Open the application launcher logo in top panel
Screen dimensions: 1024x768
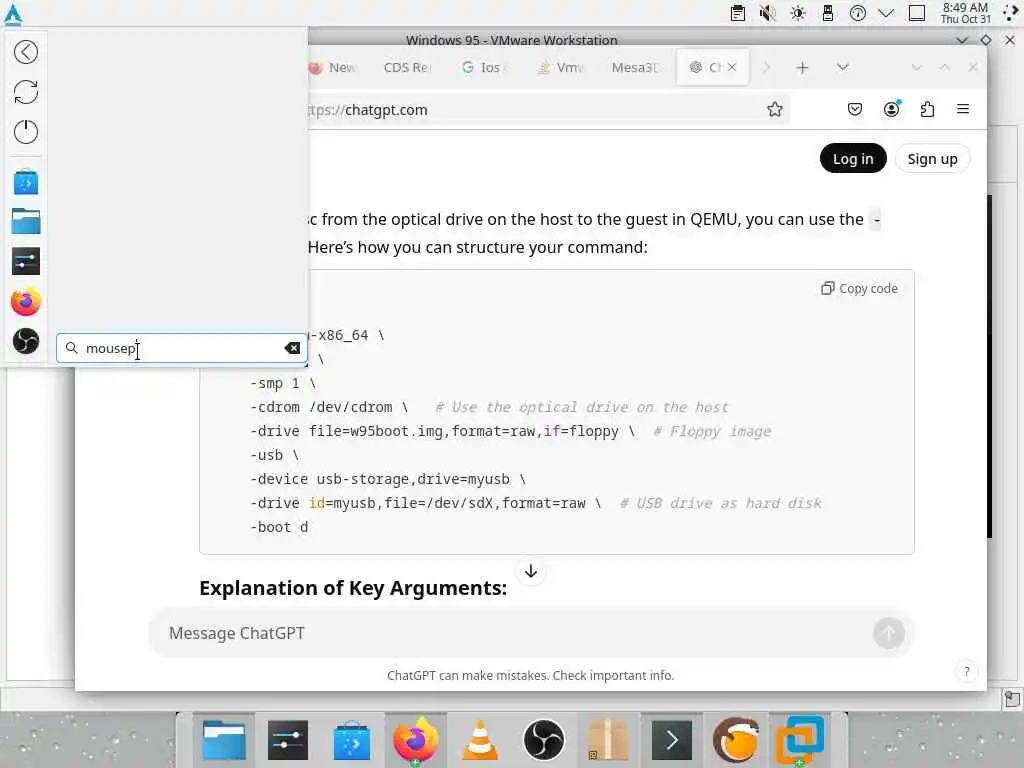point(13,15)
